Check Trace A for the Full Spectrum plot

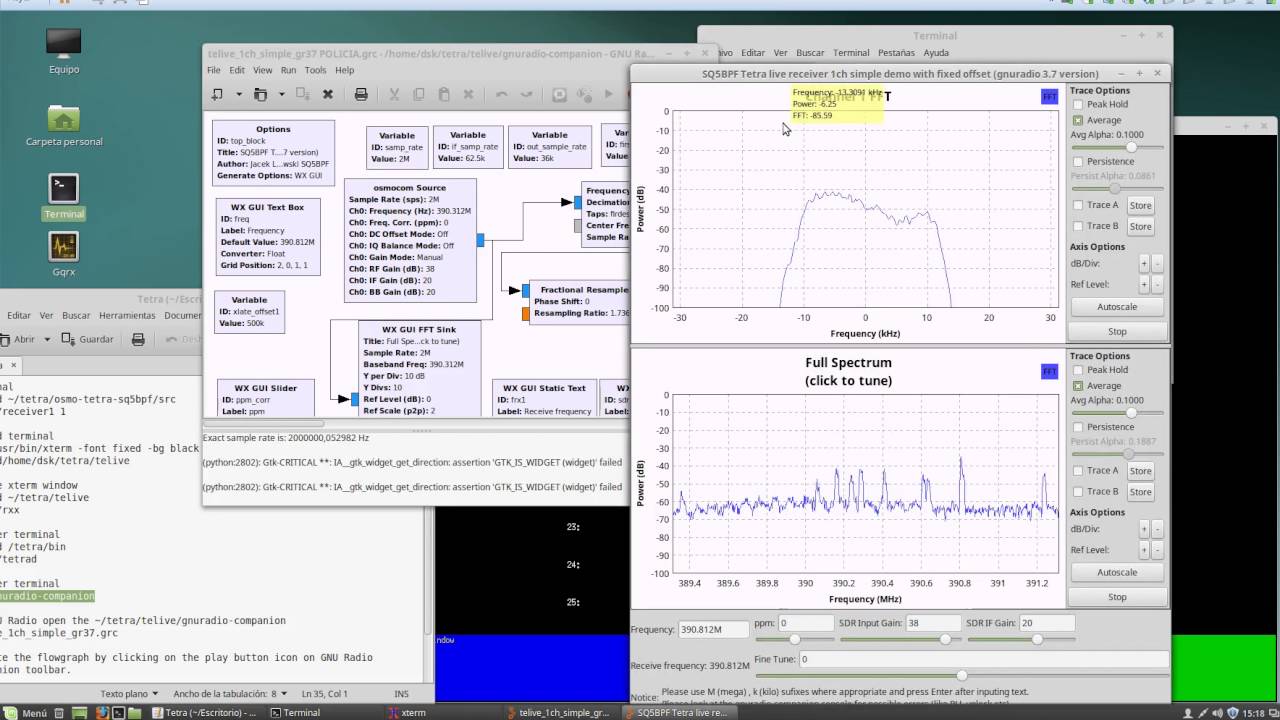[1078, 470]
